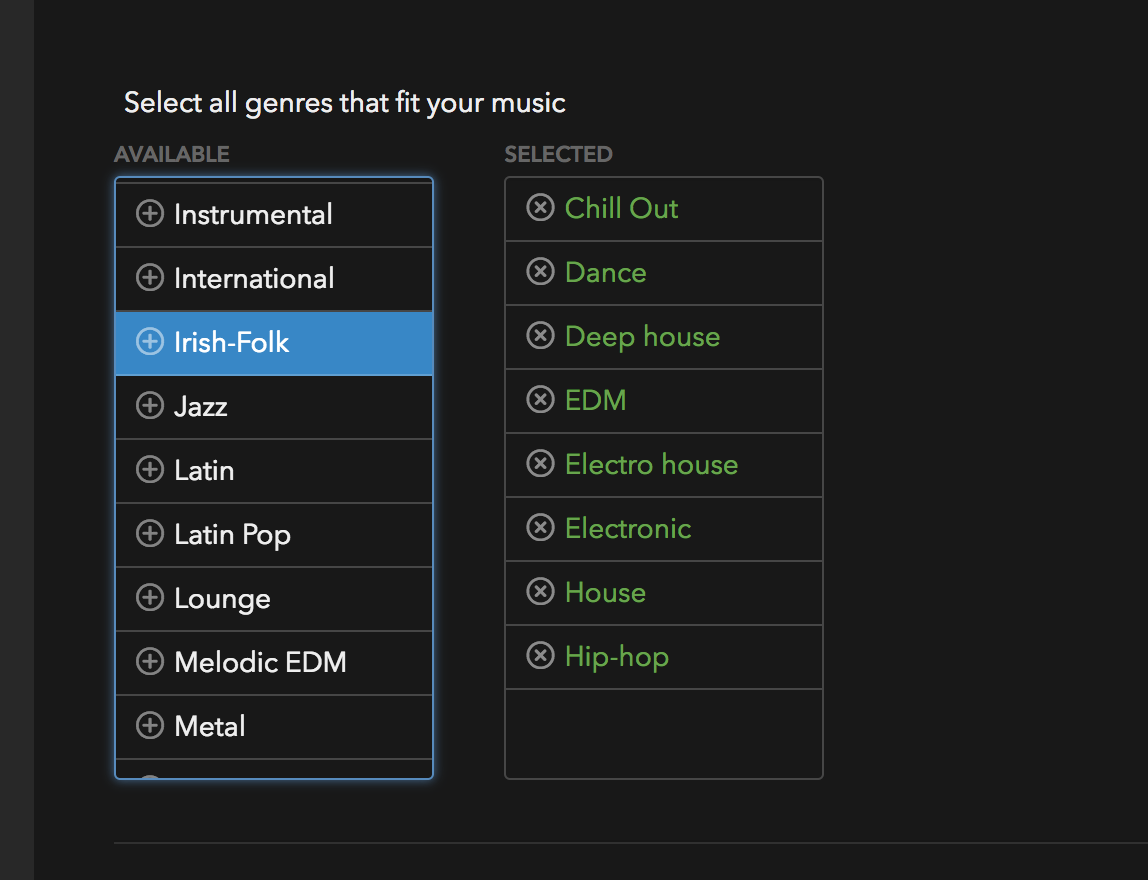This screenshot has width=1148, height=880.
Task: Click Deep house label in Selected list
Action: 643,338
